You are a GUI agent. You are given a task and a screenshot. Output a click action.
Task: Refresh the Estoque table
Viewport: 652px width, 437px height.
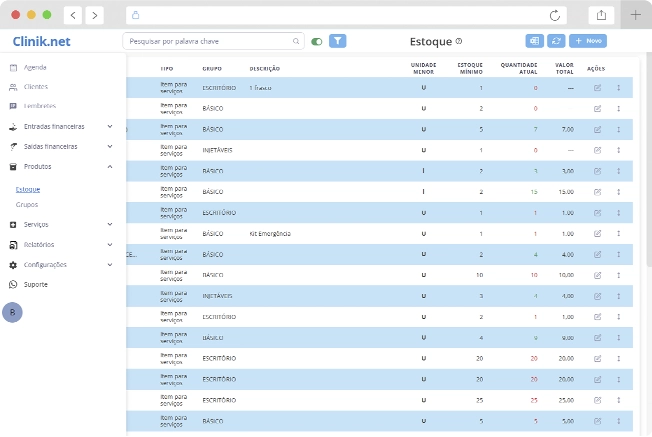[556, 41]
